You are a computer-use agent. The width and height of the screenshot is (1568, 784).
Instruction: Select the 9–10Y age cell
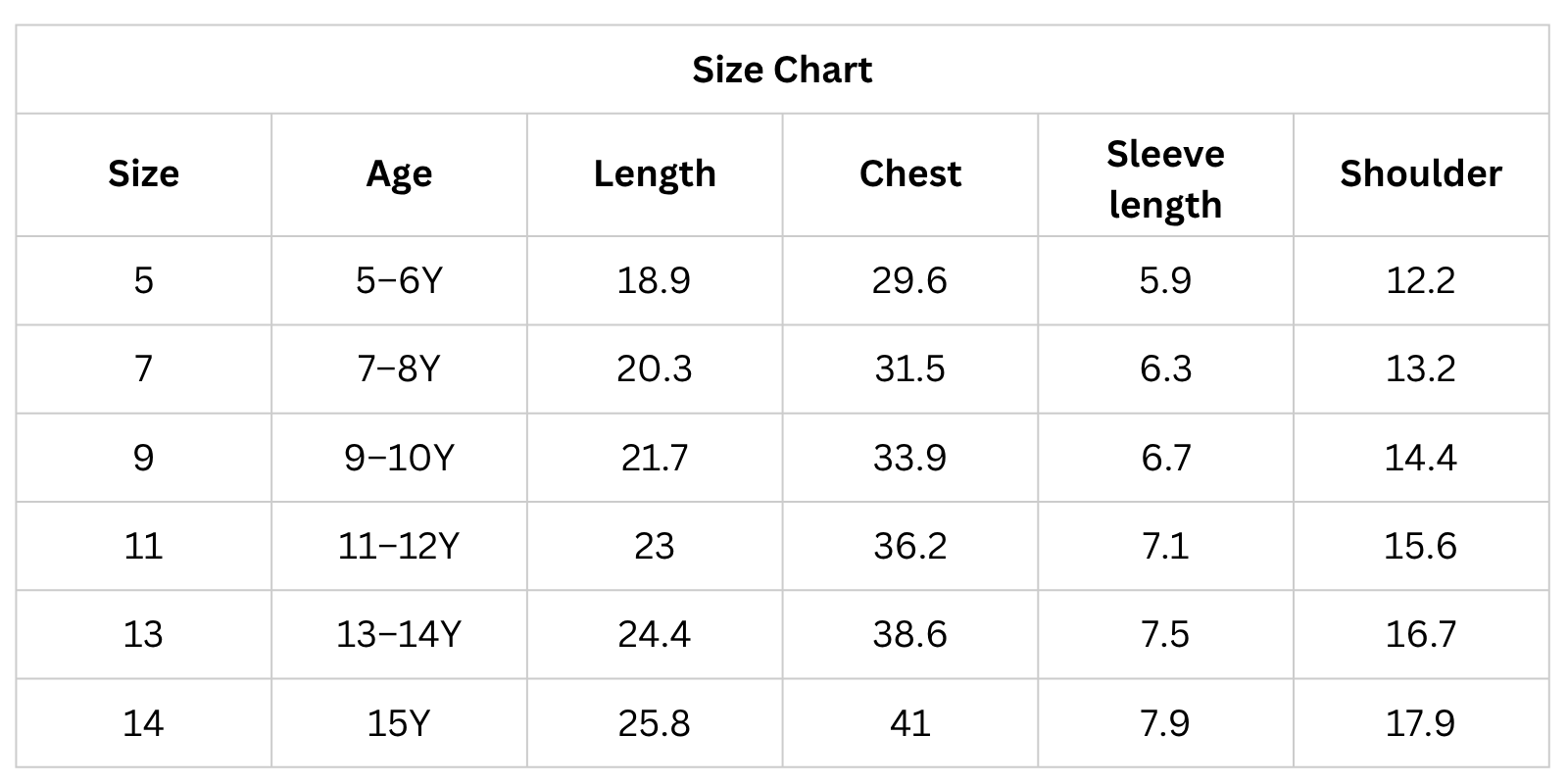click(399, 458)
